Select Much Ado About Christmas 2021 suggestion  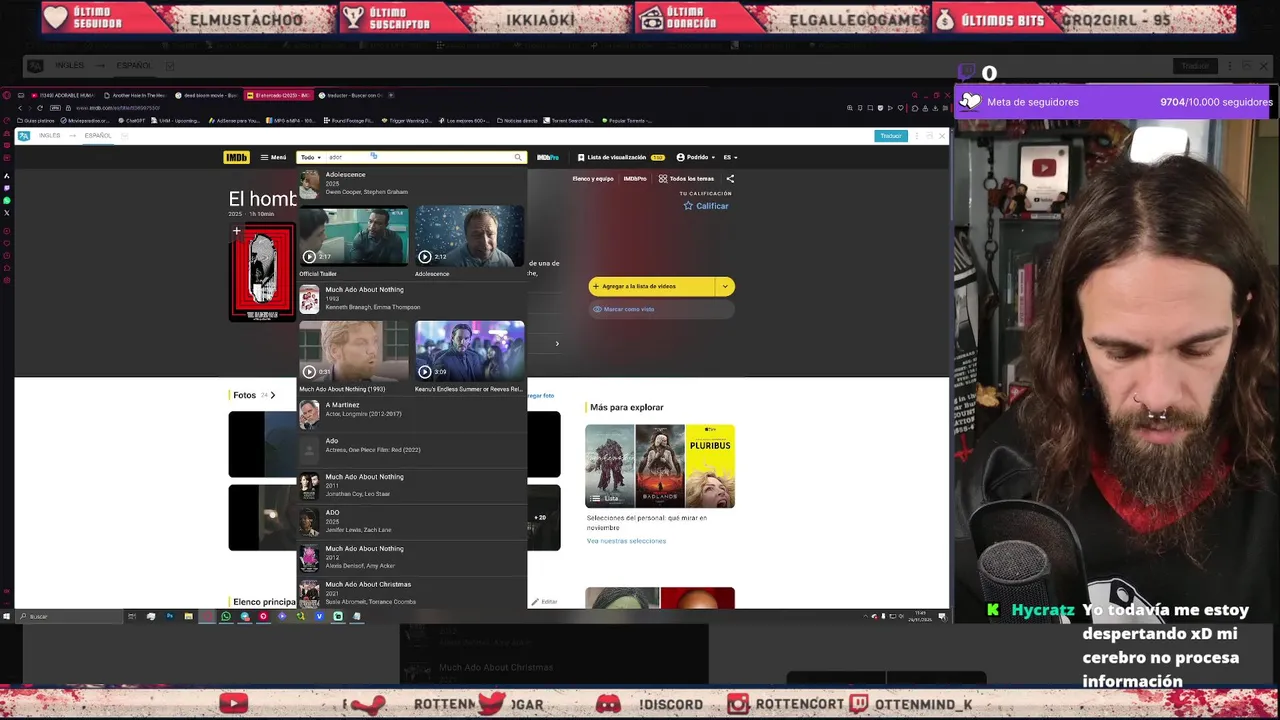click(x=412, y=592)
